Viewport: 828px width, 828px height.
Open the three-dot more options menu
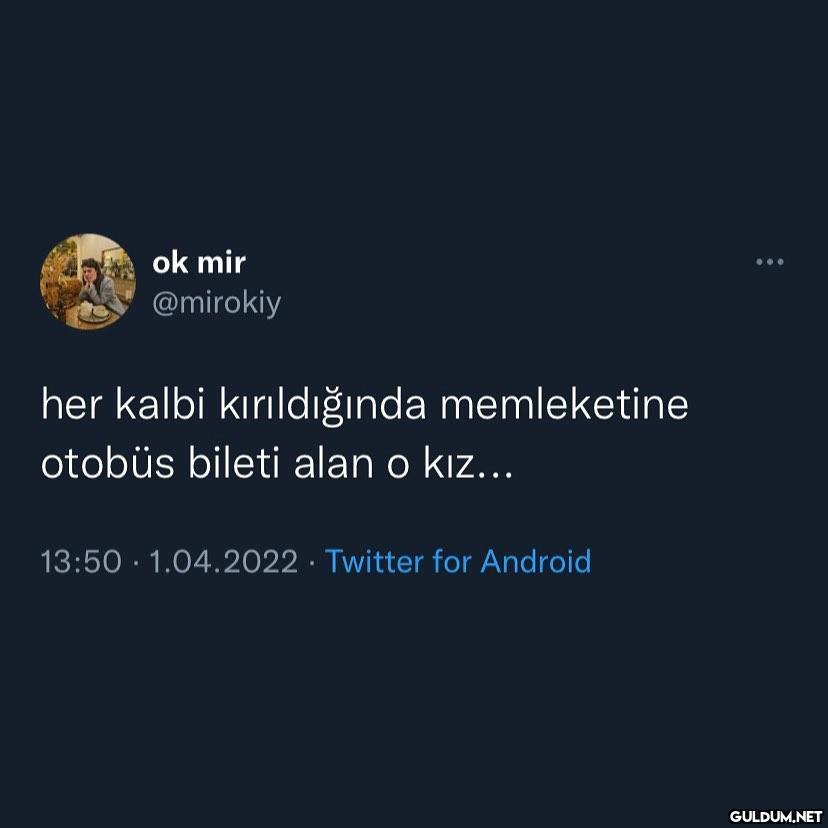click(769, 261)
